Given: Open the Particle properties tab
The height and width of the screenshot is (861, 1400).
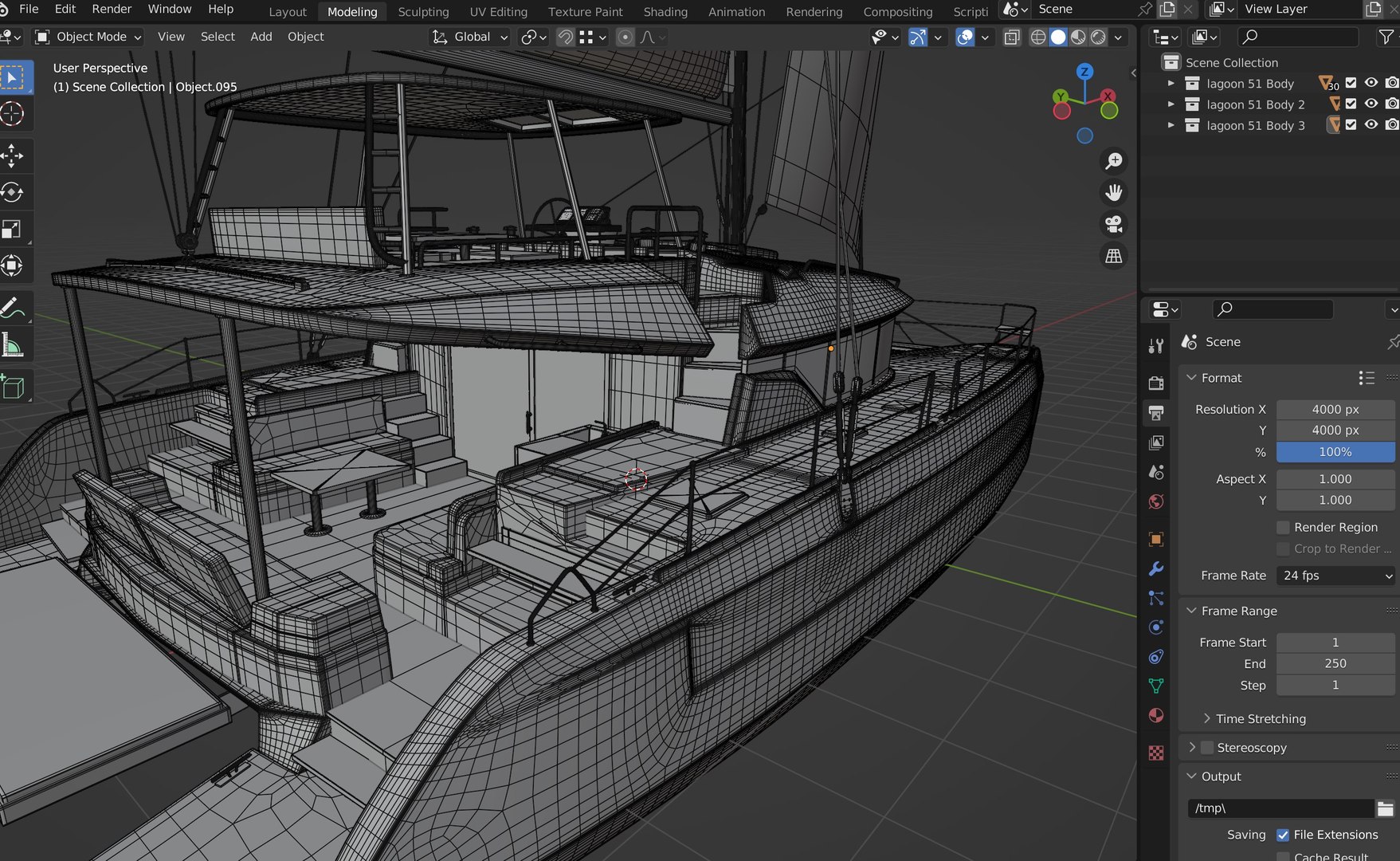Looking at the screenshot, I should pos(1156,598).
